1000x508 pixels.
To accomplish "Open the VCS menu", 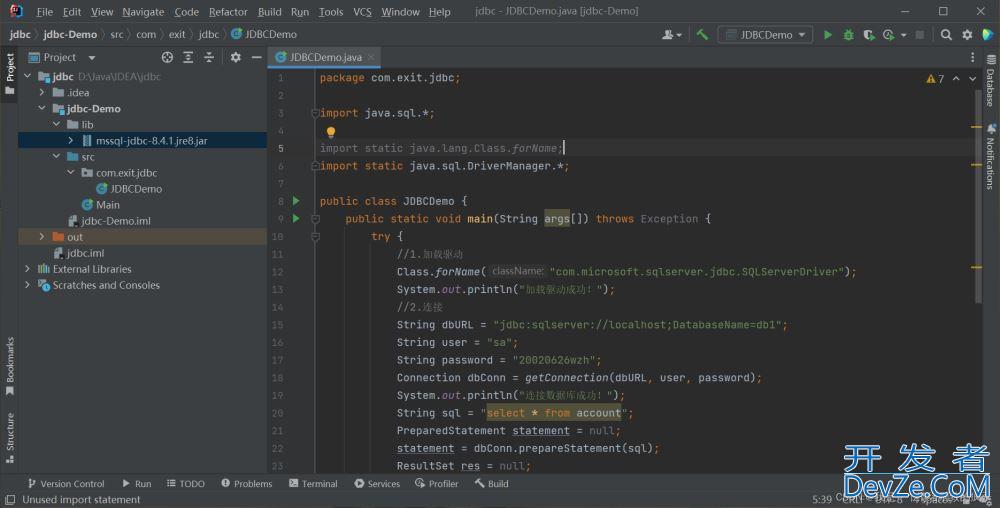I will (362, 11).
